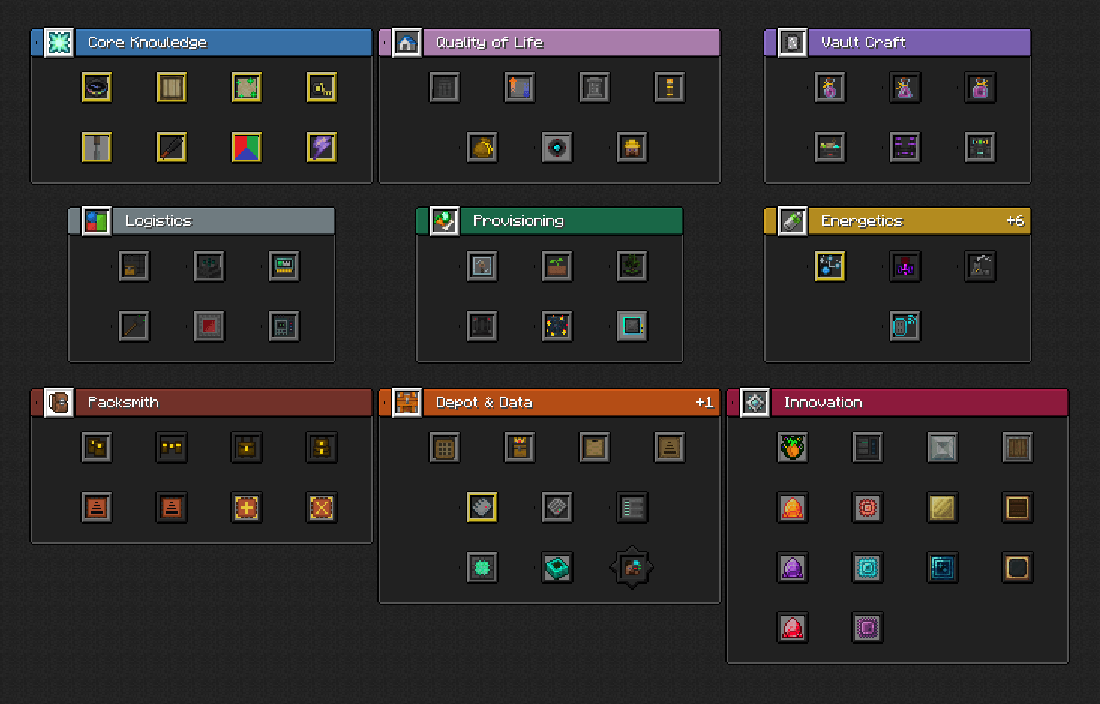Choose the potted sapling research in Provisioning
Image resolution: width=1100 pixels, height=704 pixels.
(x=557, y=266)
